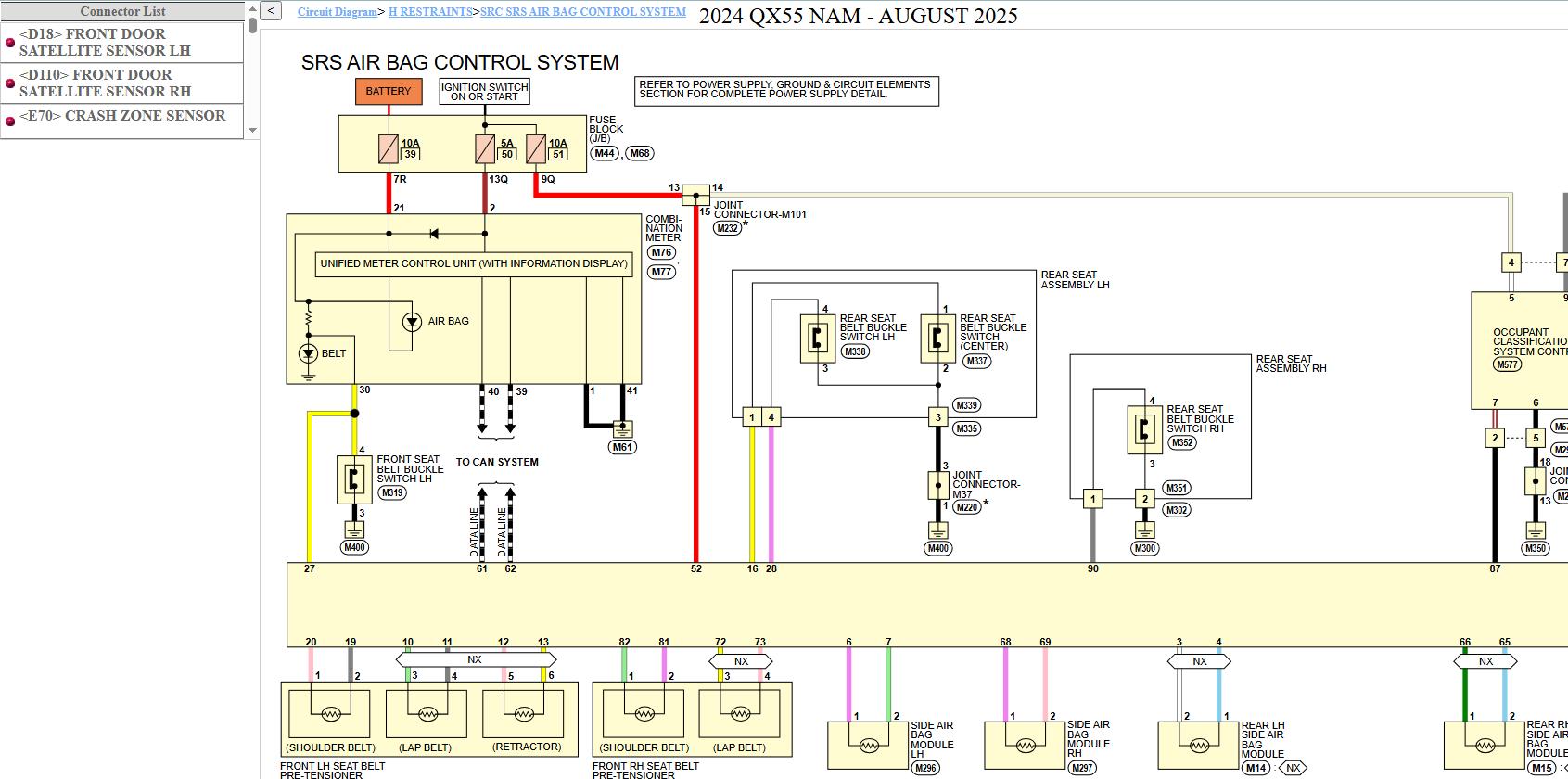Open connector M76 on combination meter

click(661, 252)
